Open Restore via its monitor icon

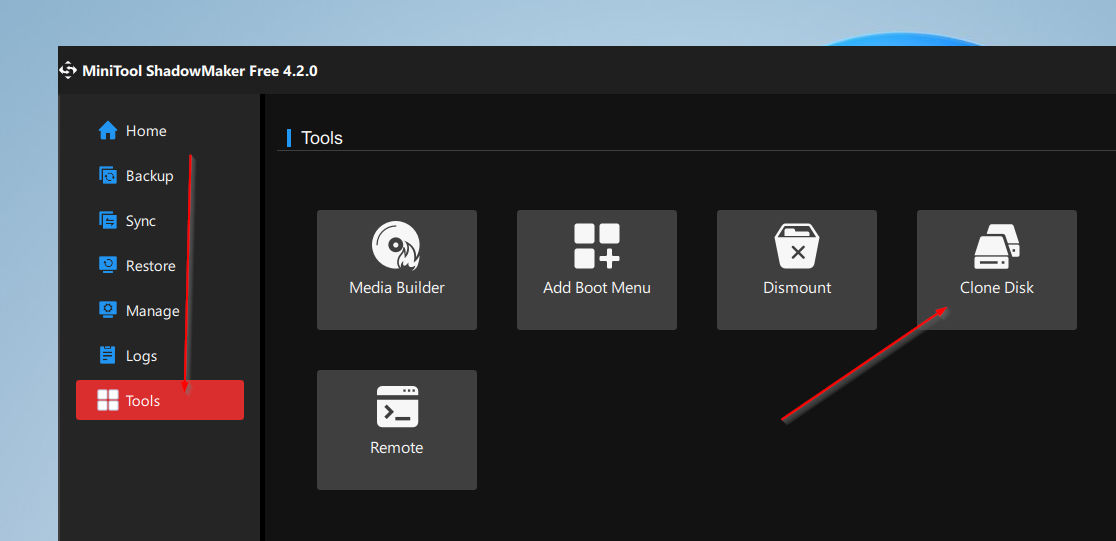pyautogui.click(x=107, y=266)
